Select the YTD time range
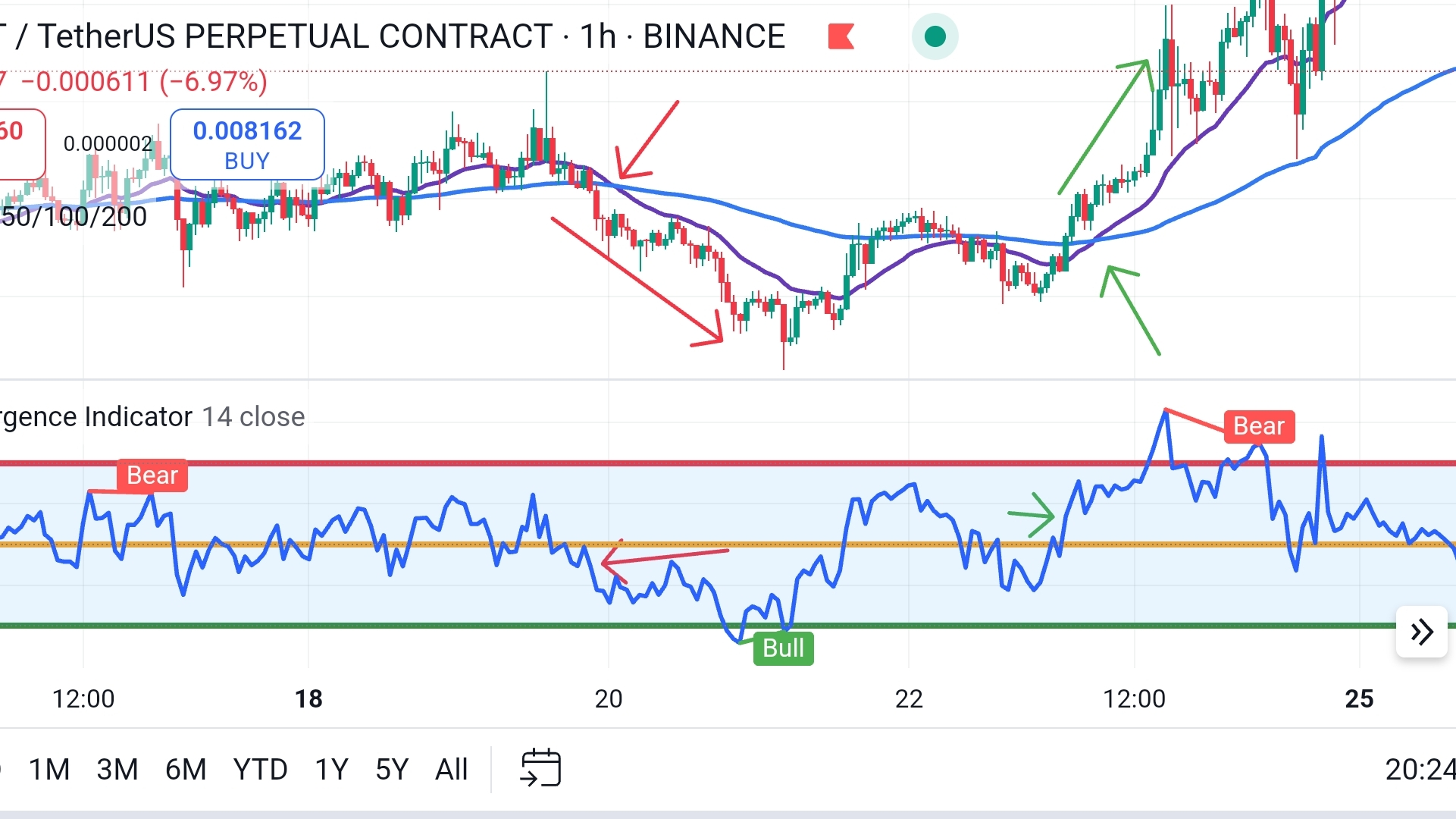The width and height of the screenshot is (1456, 819). point(260,770)
